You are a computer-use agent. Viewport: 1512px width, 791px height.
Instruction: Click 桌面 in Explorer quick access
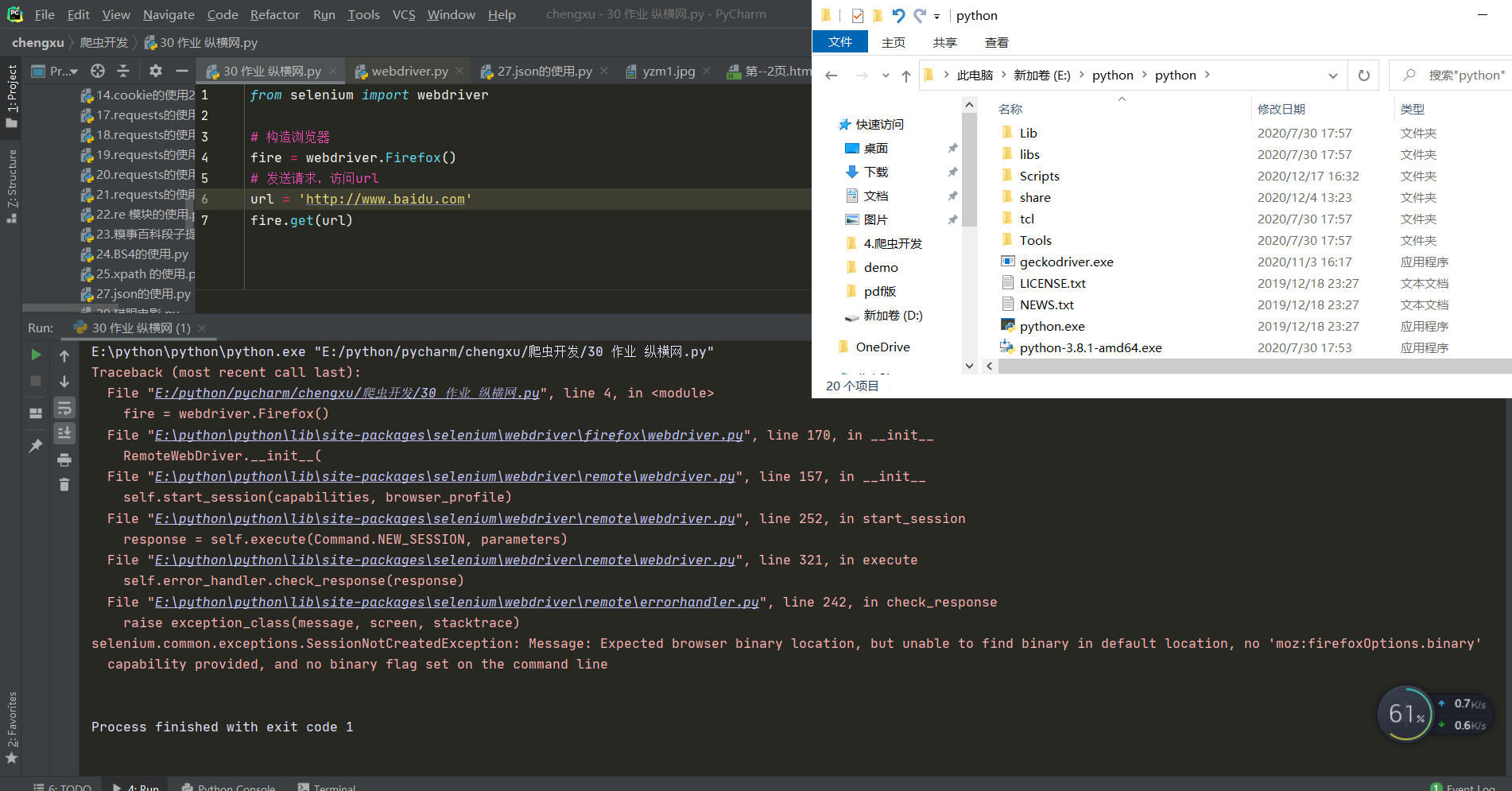click(875, 148)
